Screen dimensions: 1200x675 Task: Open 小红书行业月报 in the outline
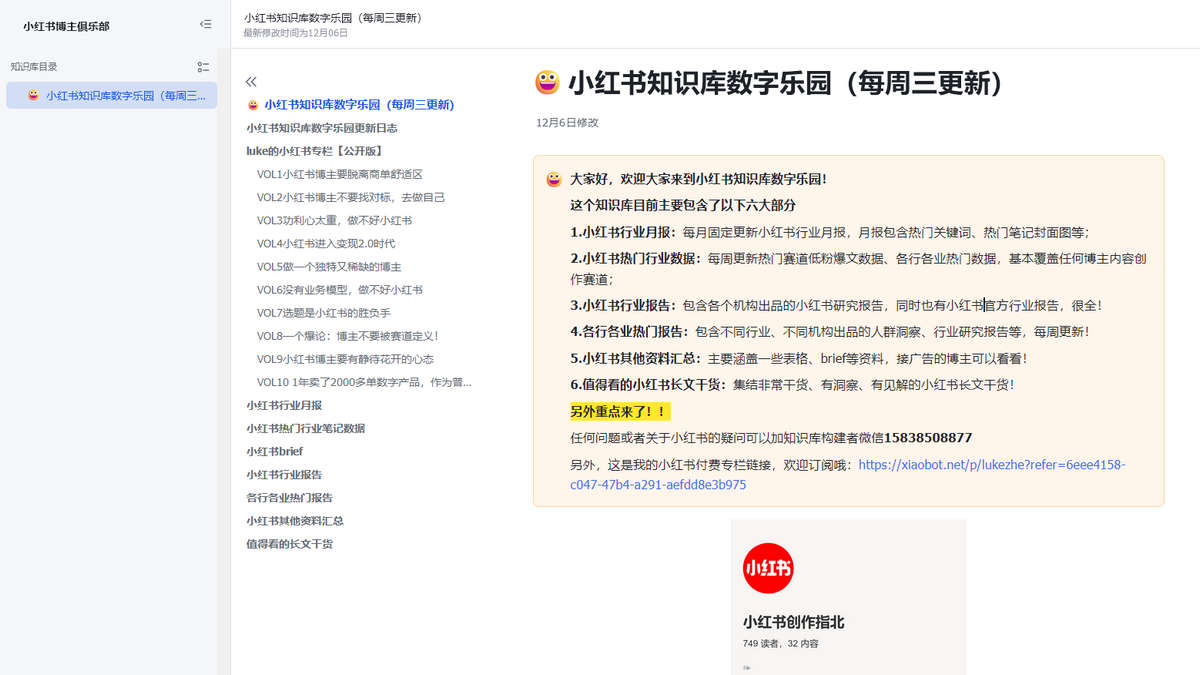coord(284,405)
